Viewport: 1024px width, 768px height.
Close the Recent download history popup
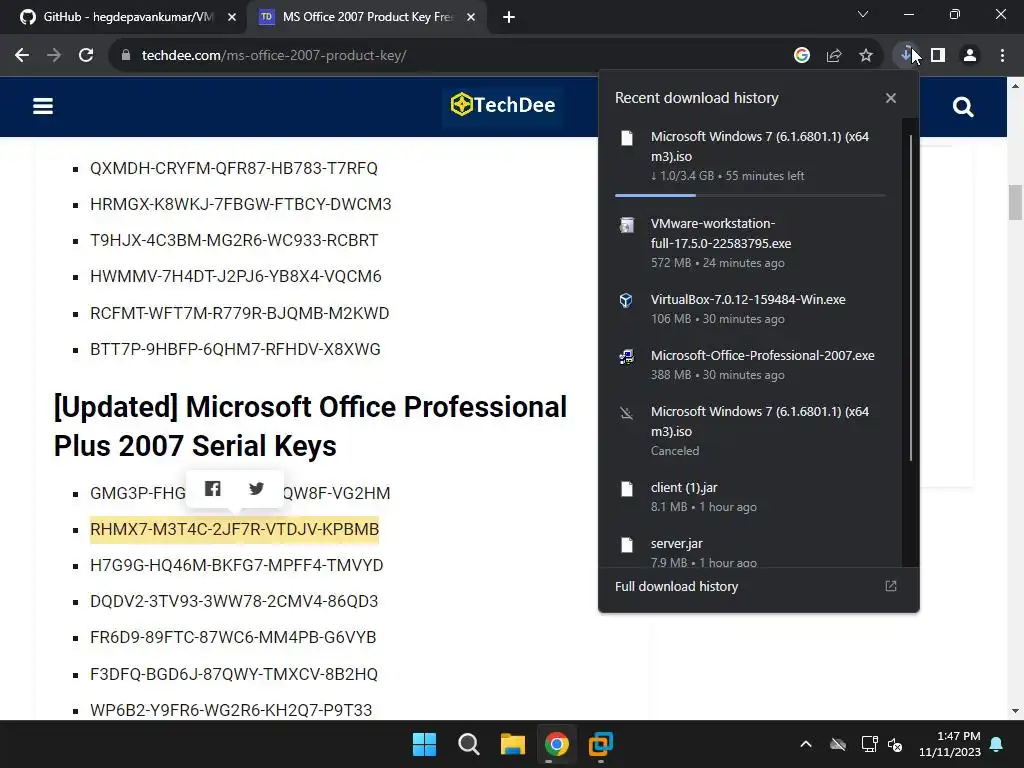[891, 98]
